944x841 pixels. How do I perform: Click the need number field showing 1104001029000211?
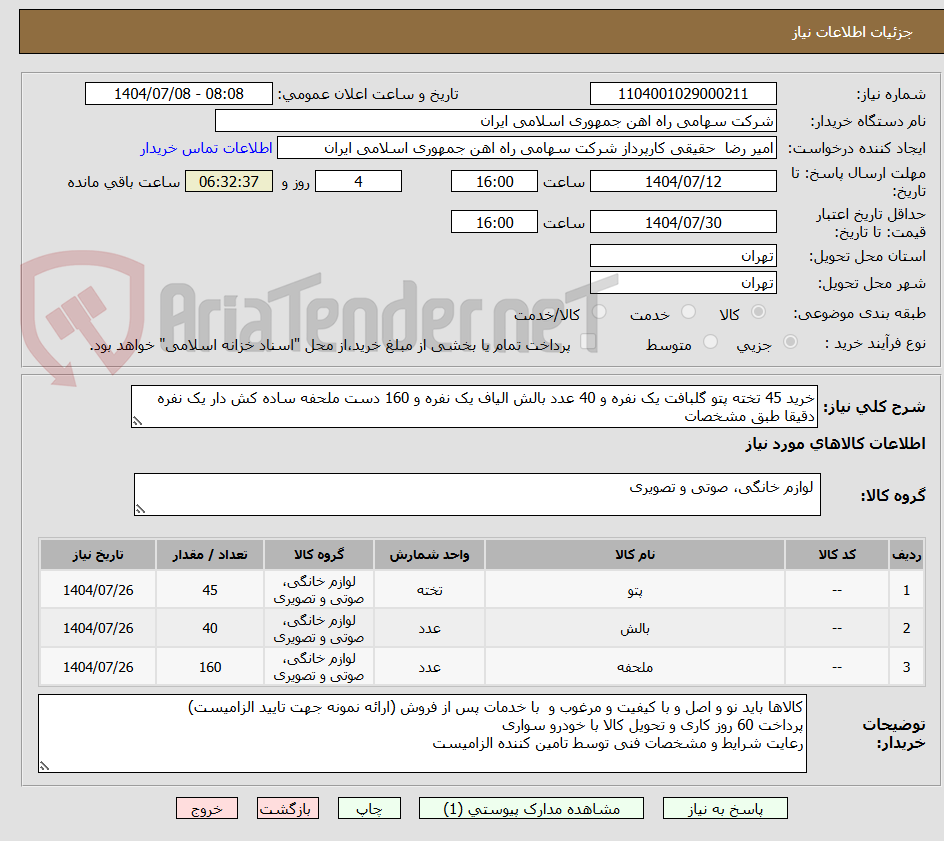coord(683,93)
